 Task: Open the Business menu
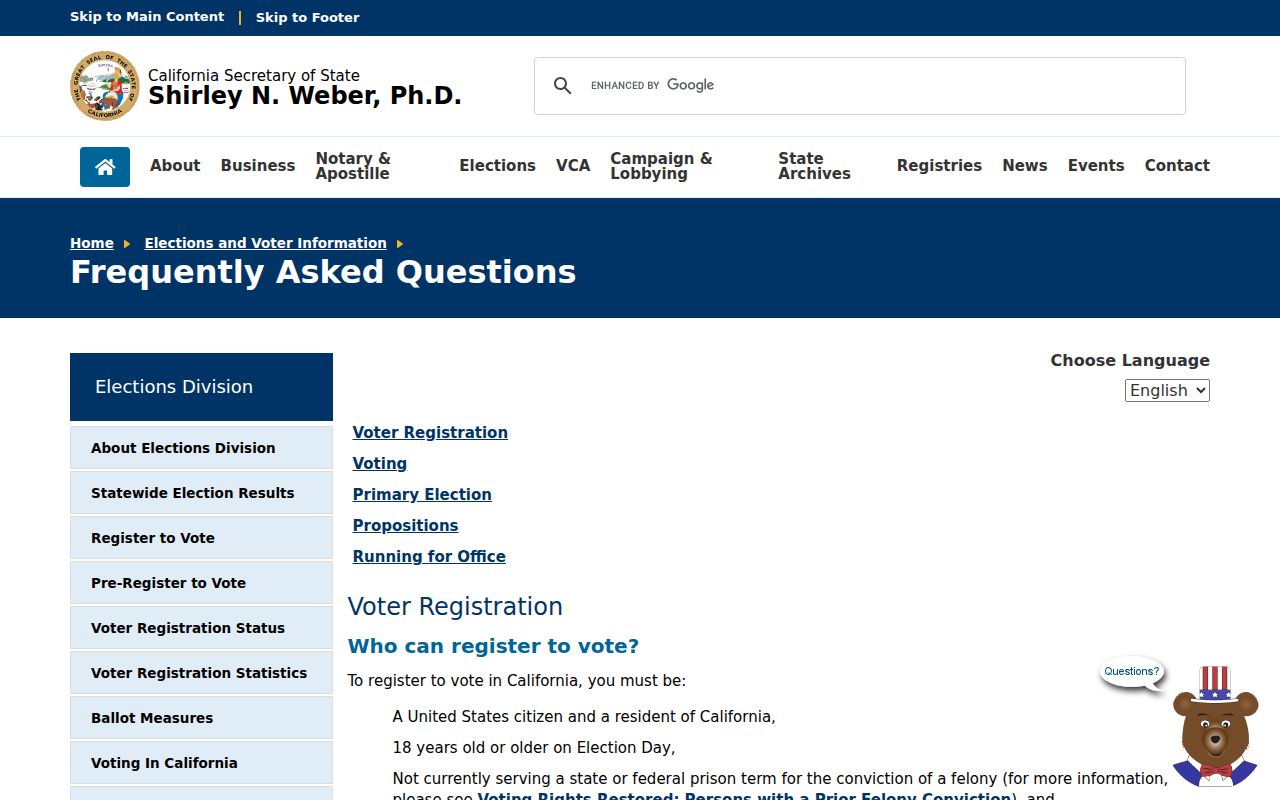point(258,166)
